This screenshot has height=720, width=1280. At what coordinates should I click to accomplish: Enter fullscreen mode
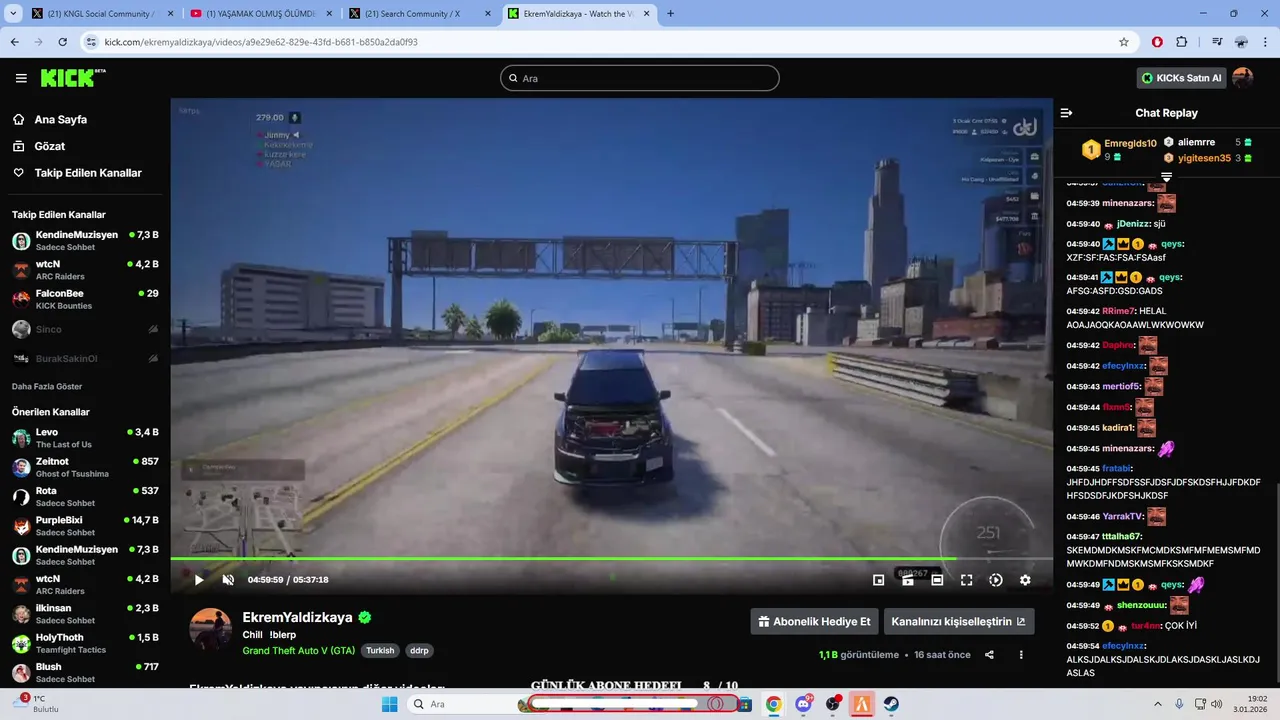pos(966,580)
